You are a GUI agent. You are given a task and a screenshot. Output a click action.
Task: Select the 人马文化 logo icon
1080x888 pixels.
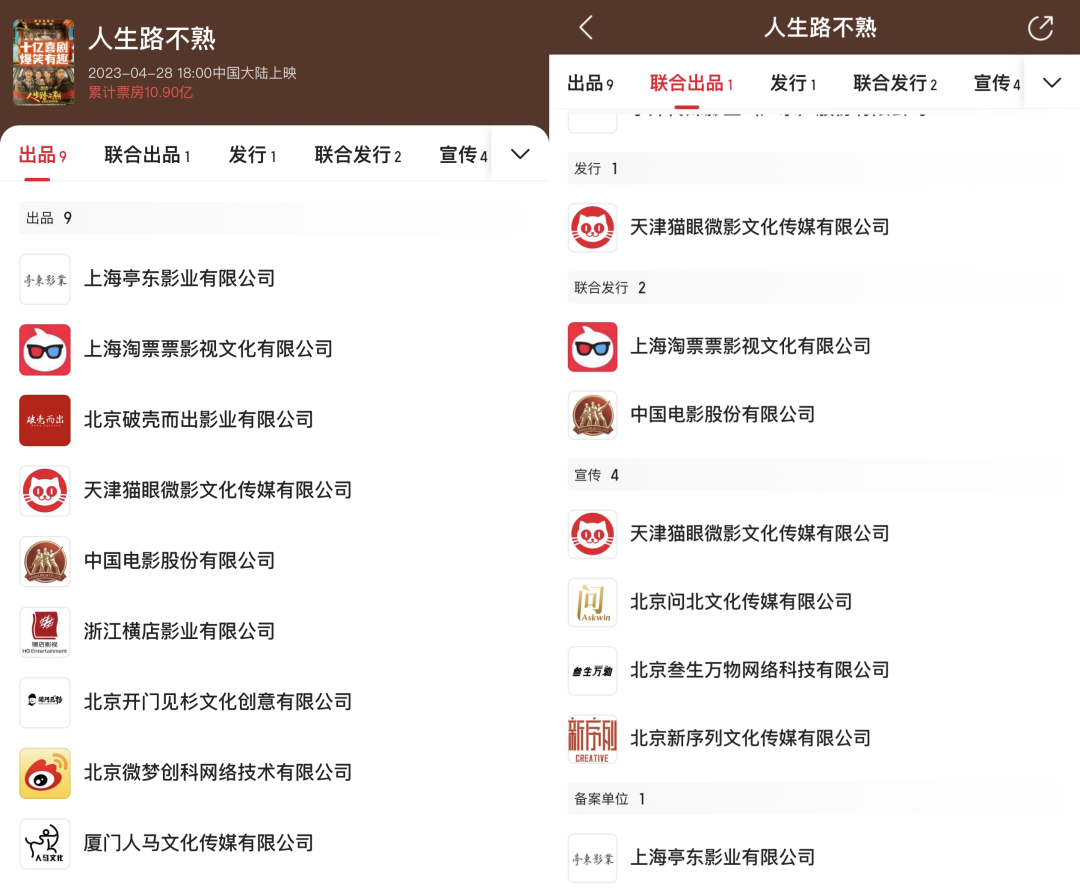[x=45, y=843]
